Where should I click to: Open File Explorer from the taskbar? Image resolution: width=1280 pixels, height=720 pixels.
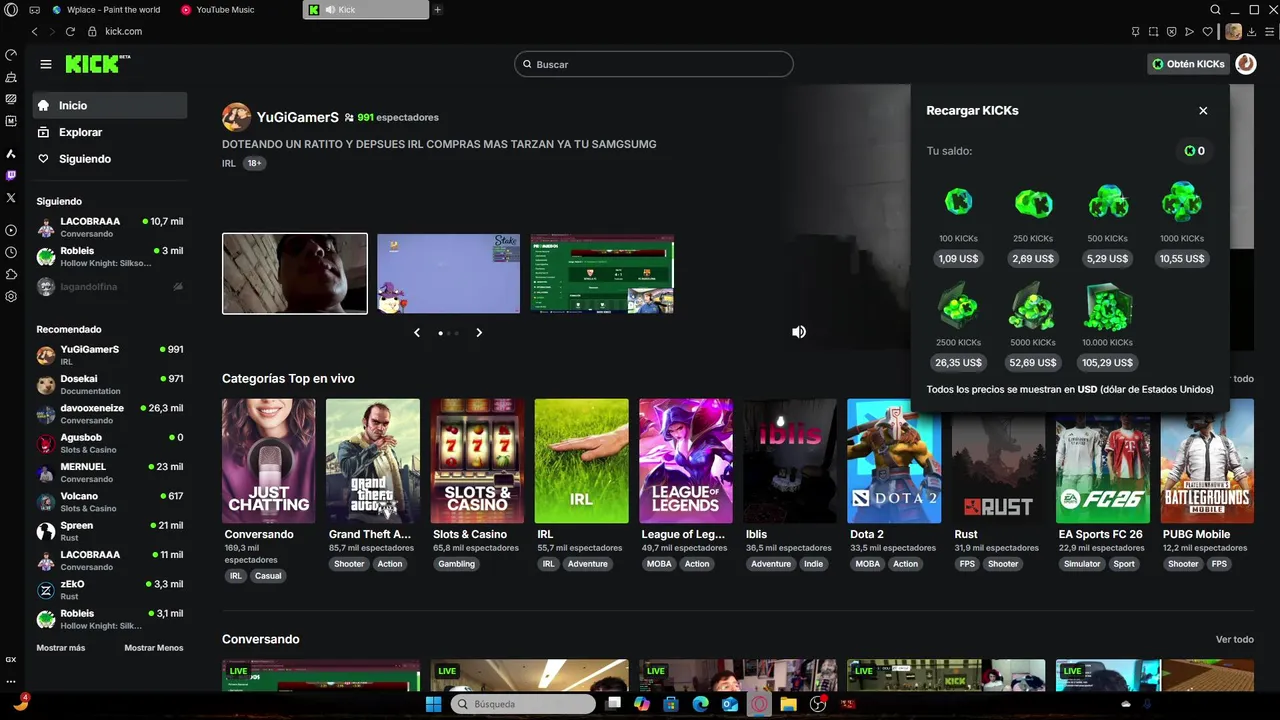[788, 704]
